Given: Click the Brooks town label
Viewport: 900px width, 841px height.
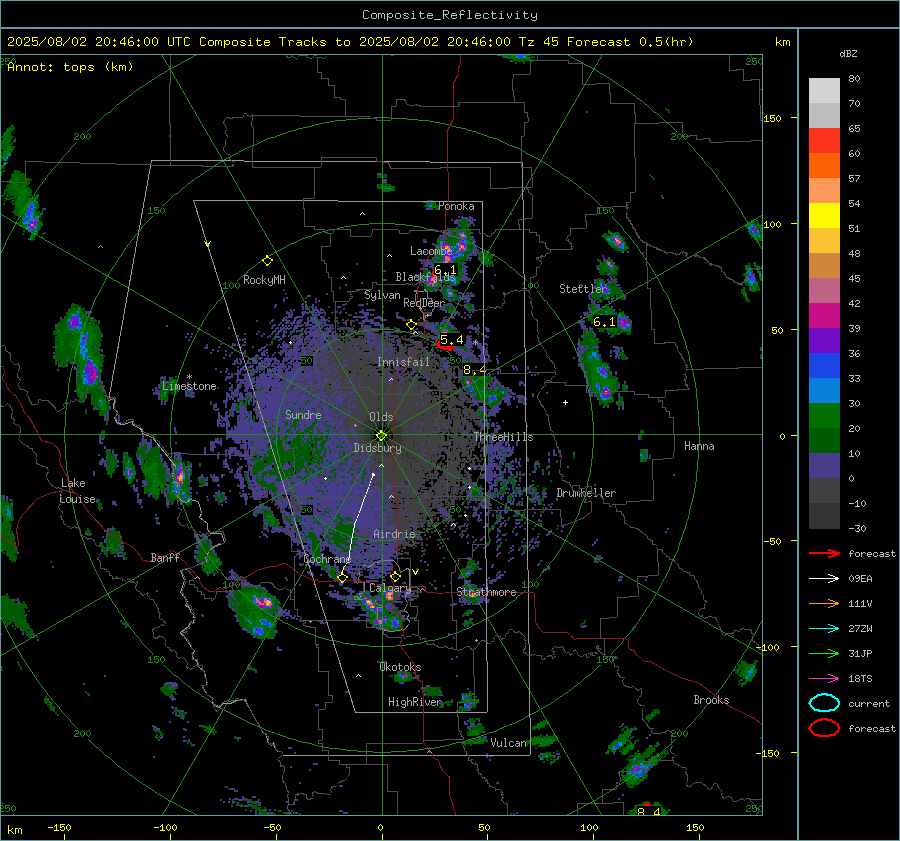Looking at the screenshot, I should click(x=711, y=700).
